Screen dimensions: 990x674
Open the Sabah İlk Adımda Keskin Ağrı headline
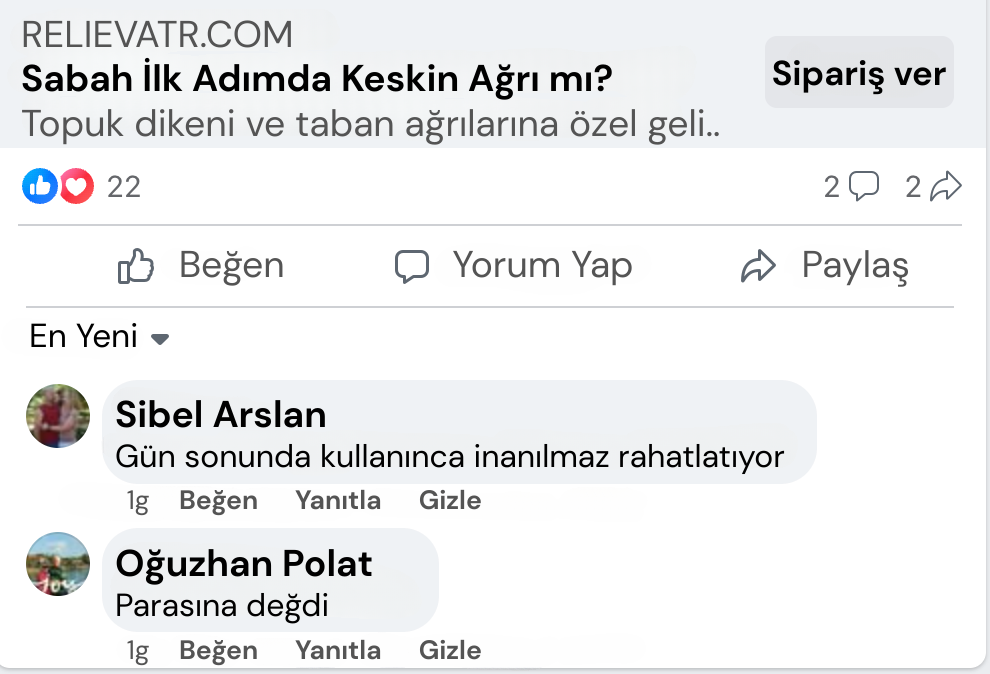(x=317, y=79)
